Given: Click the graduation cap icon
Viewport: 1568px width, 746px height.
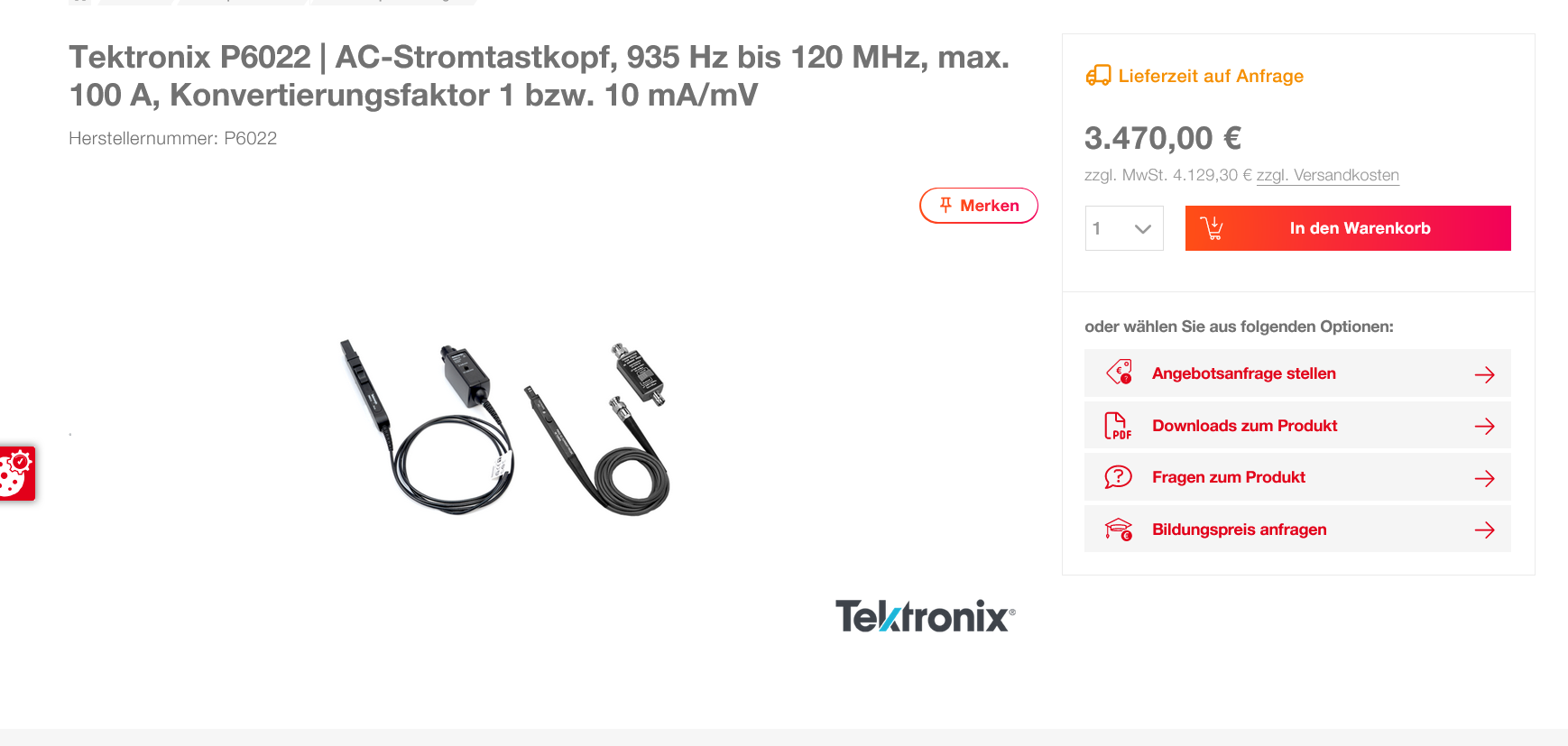Looking at the screenshot, I should [x=1119, y=530].
